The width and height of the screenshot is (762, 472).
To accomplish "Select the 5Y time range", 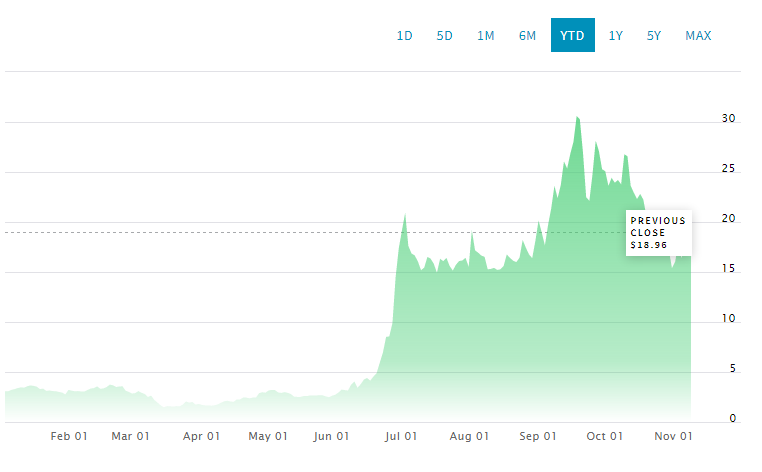I will tap(654, 36).
